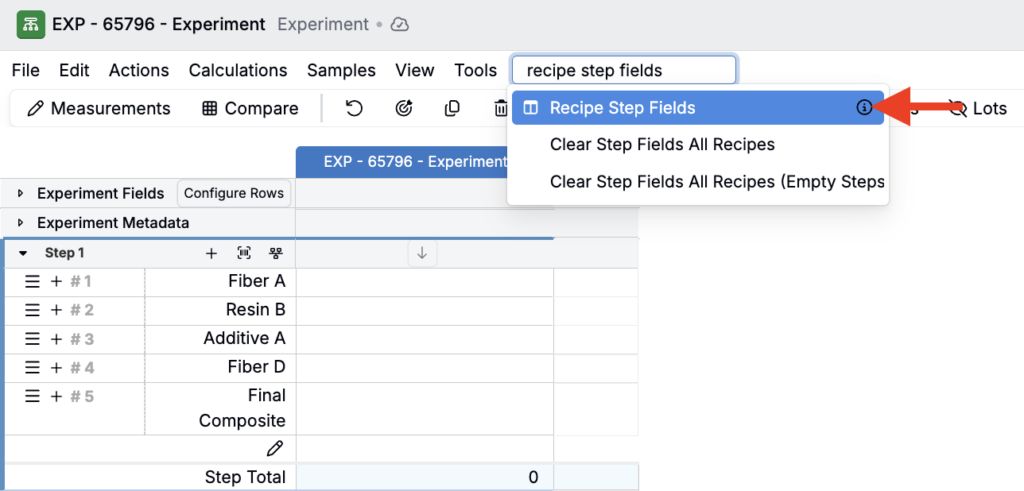Expand the Experiment Metadata section
This screenshot has width=1024, height=491.
pyautogui.click(x=20, y=223)
